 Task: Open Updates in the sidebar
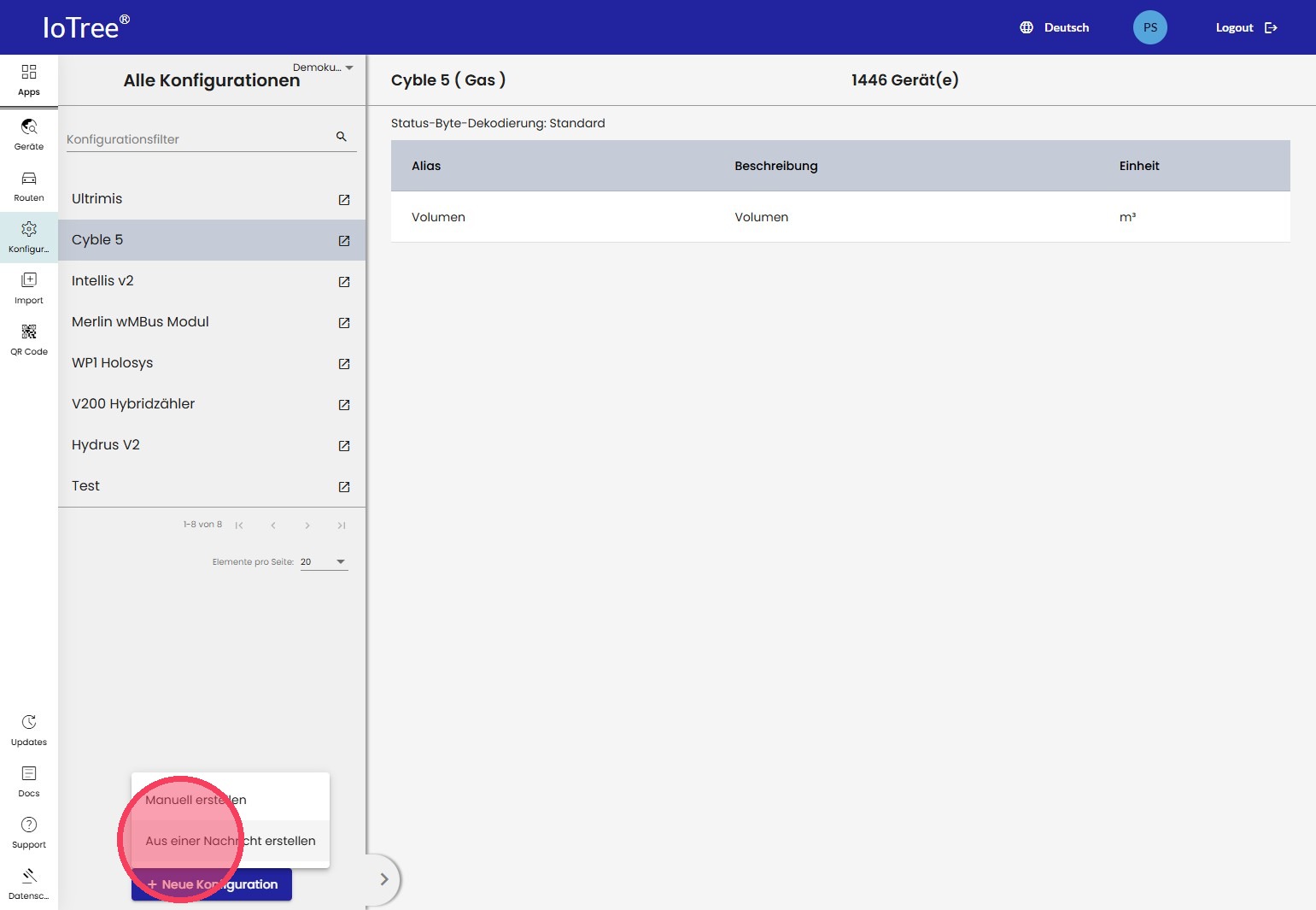click(29, 730)
